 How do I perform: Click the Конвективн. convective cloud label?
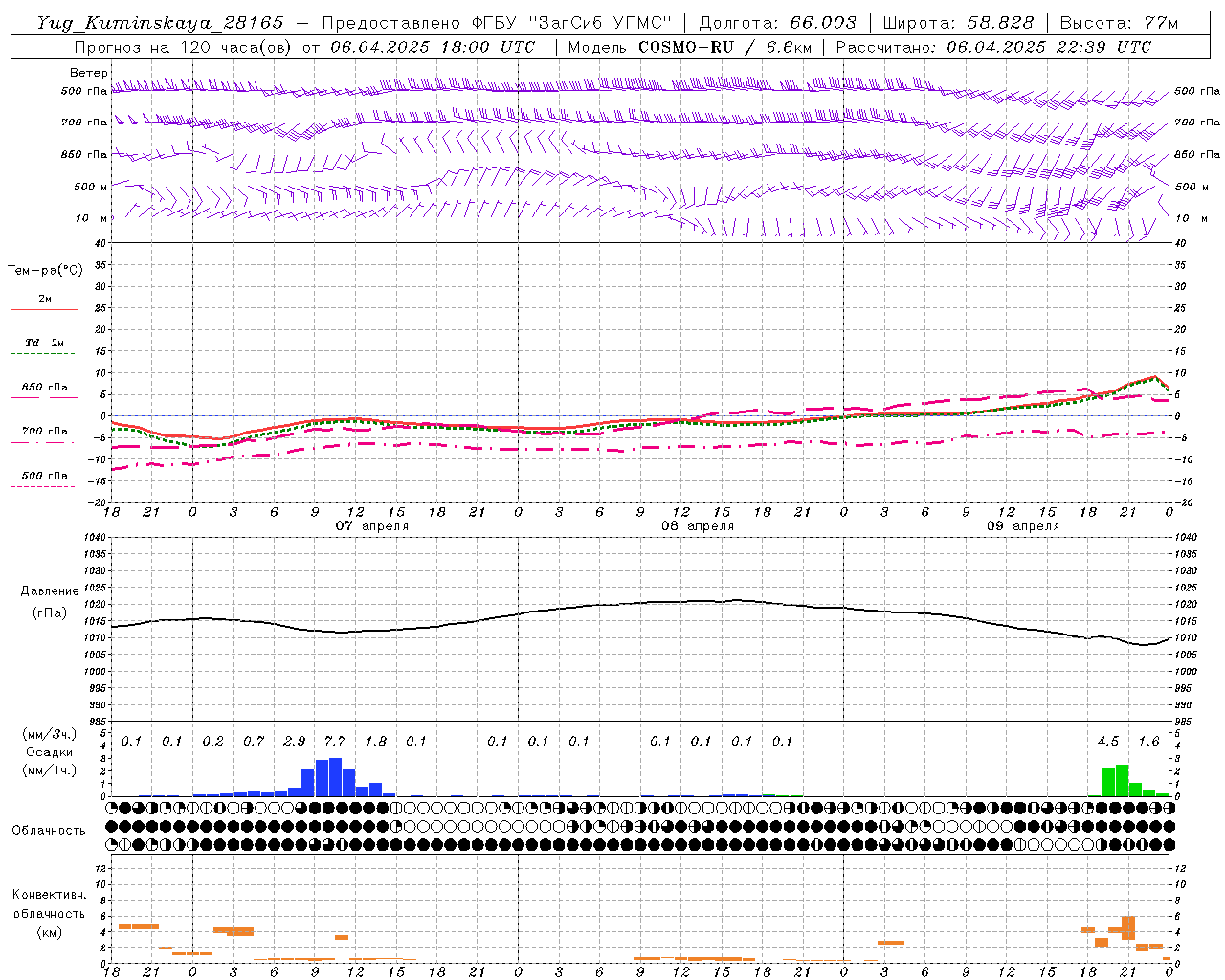tap(50, 895)
